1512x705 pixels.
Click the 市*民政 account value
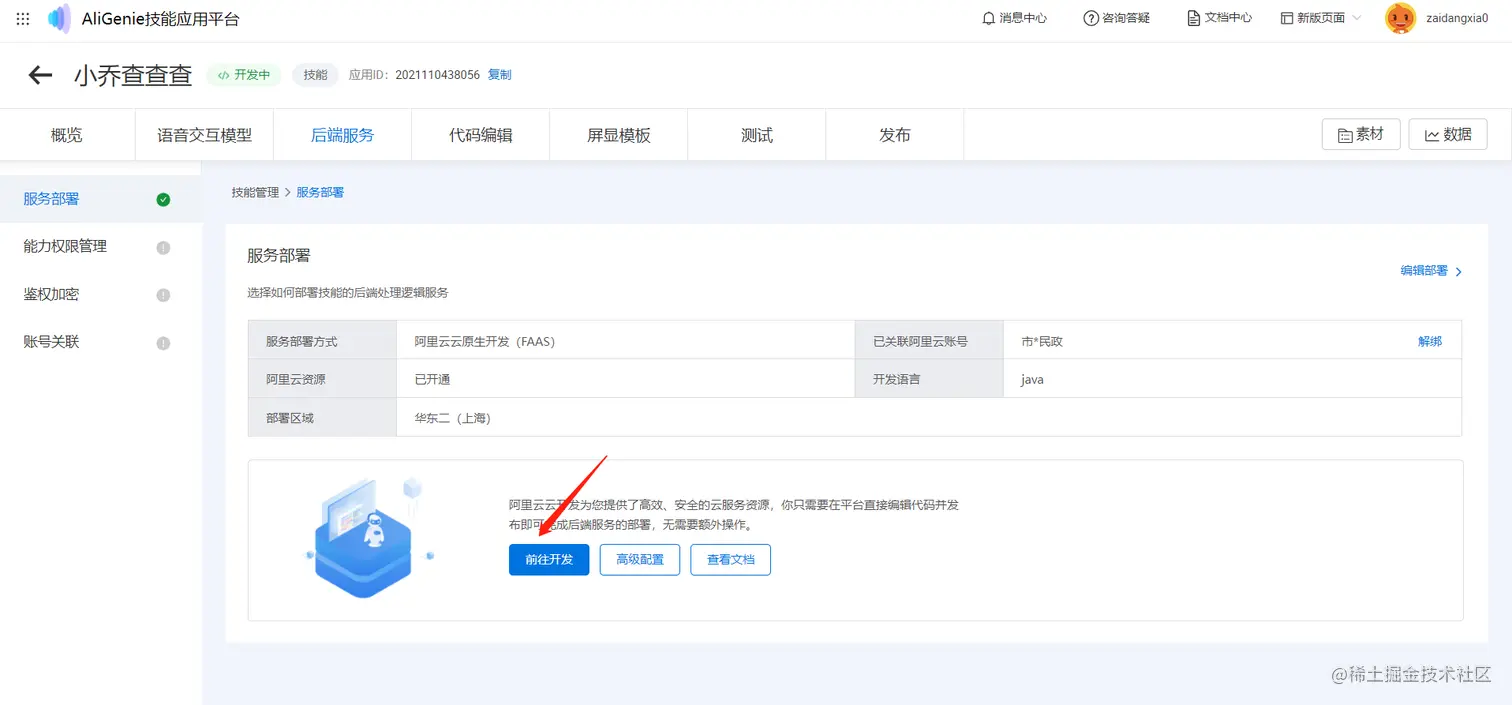click(1042, 341)
